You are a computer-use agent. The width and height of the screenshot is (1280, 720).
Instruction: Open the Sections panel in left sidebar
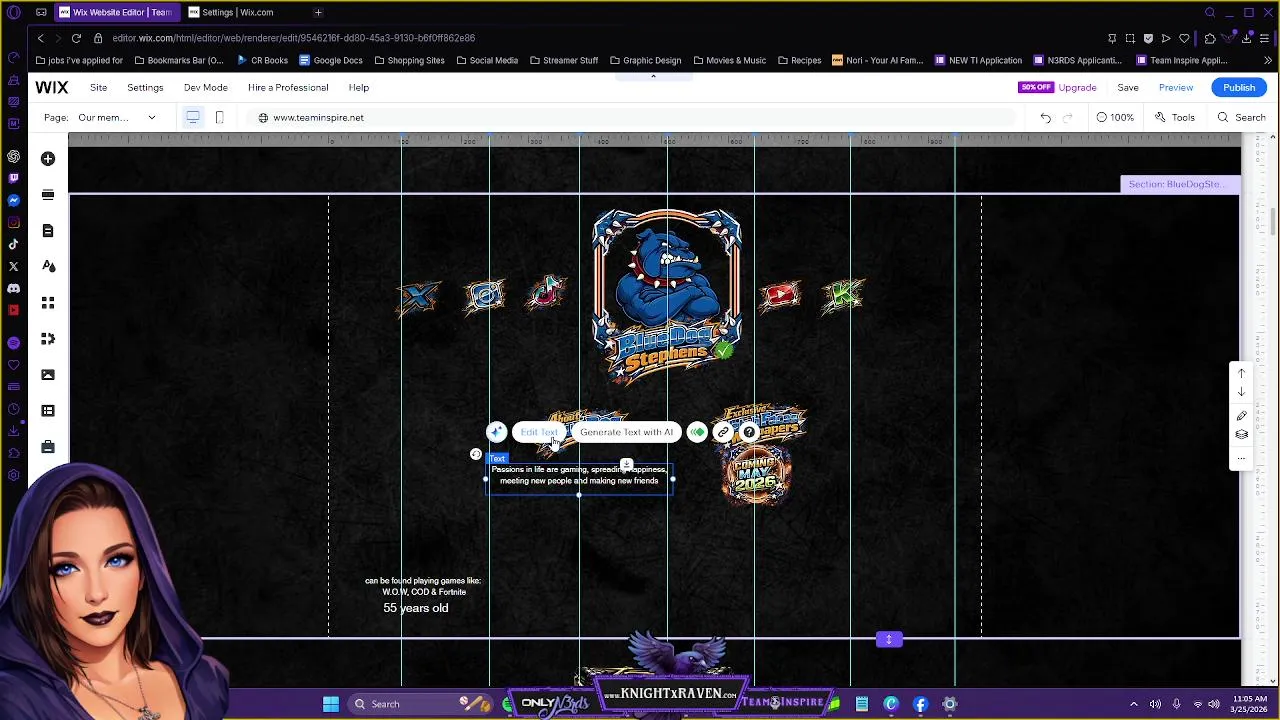(x=48, y=195)
